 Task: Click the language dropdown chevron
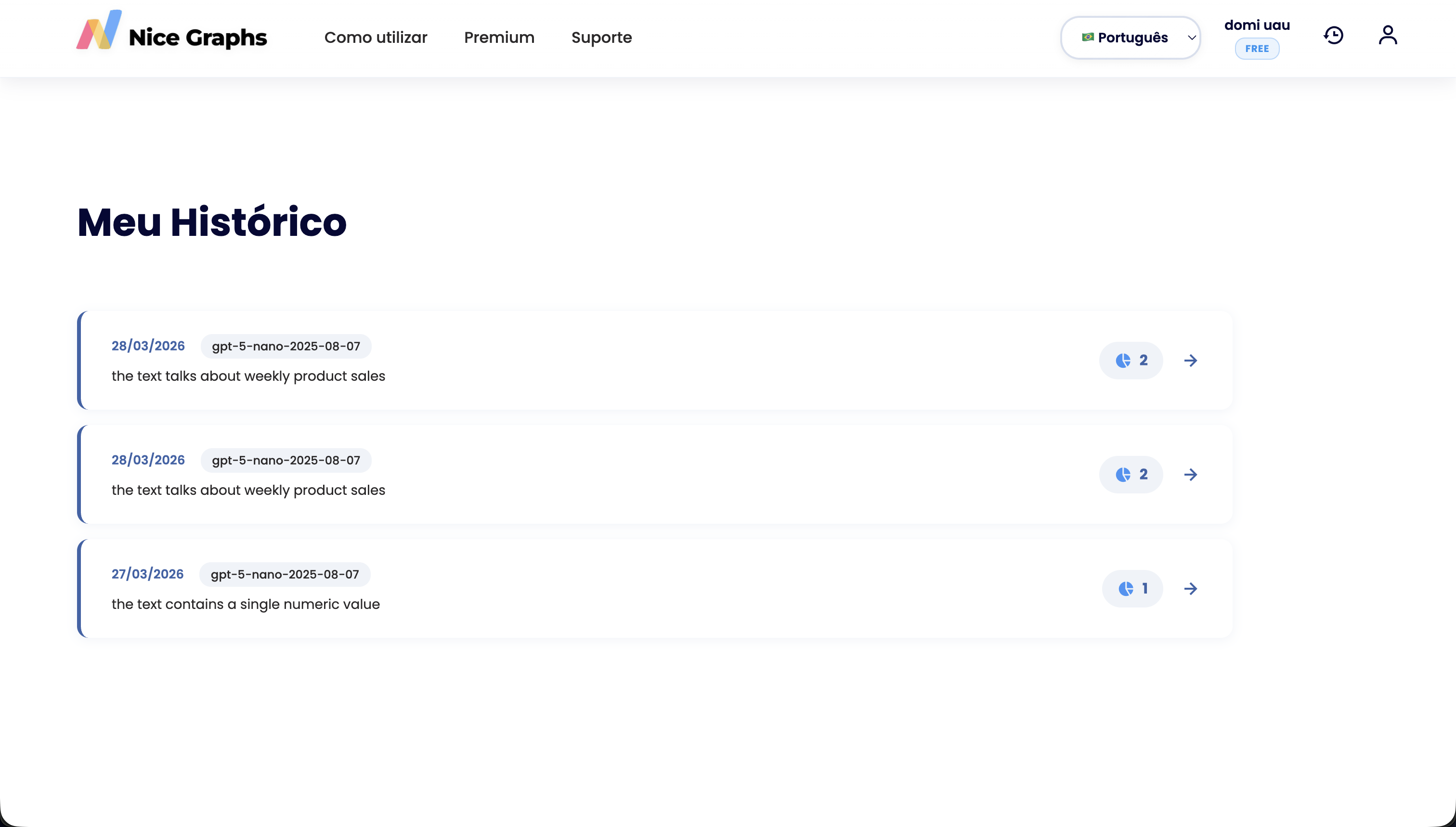(x=1191, y=38)
